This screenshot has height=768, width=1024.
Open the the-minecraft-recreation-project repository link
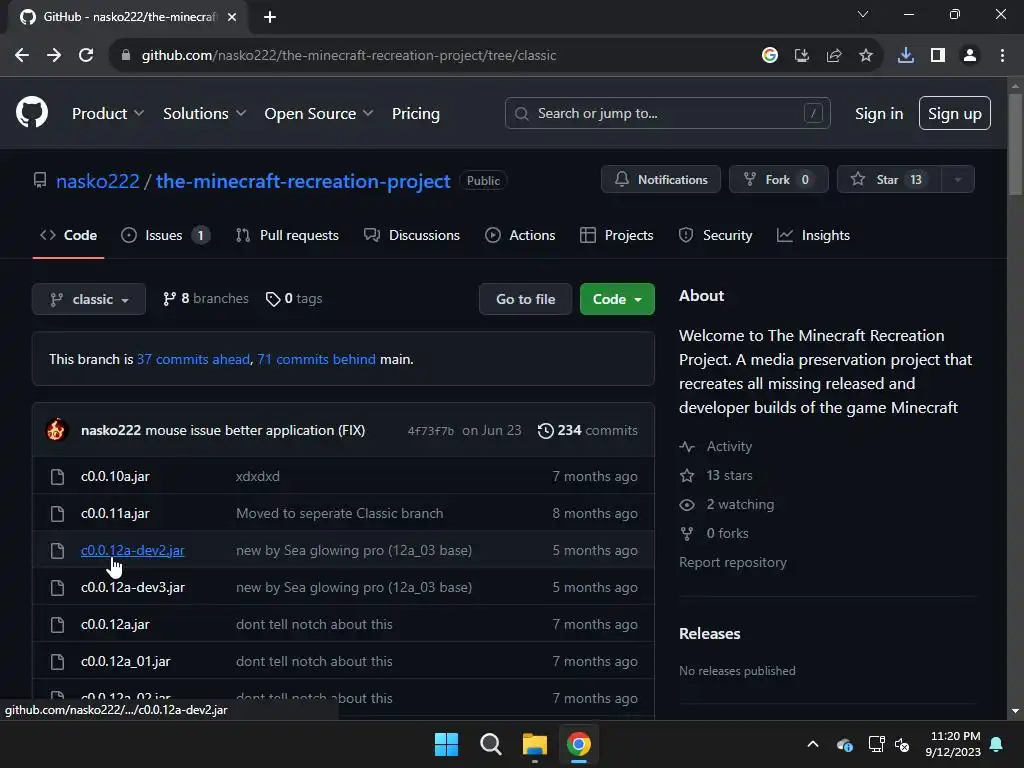point(303,182)
